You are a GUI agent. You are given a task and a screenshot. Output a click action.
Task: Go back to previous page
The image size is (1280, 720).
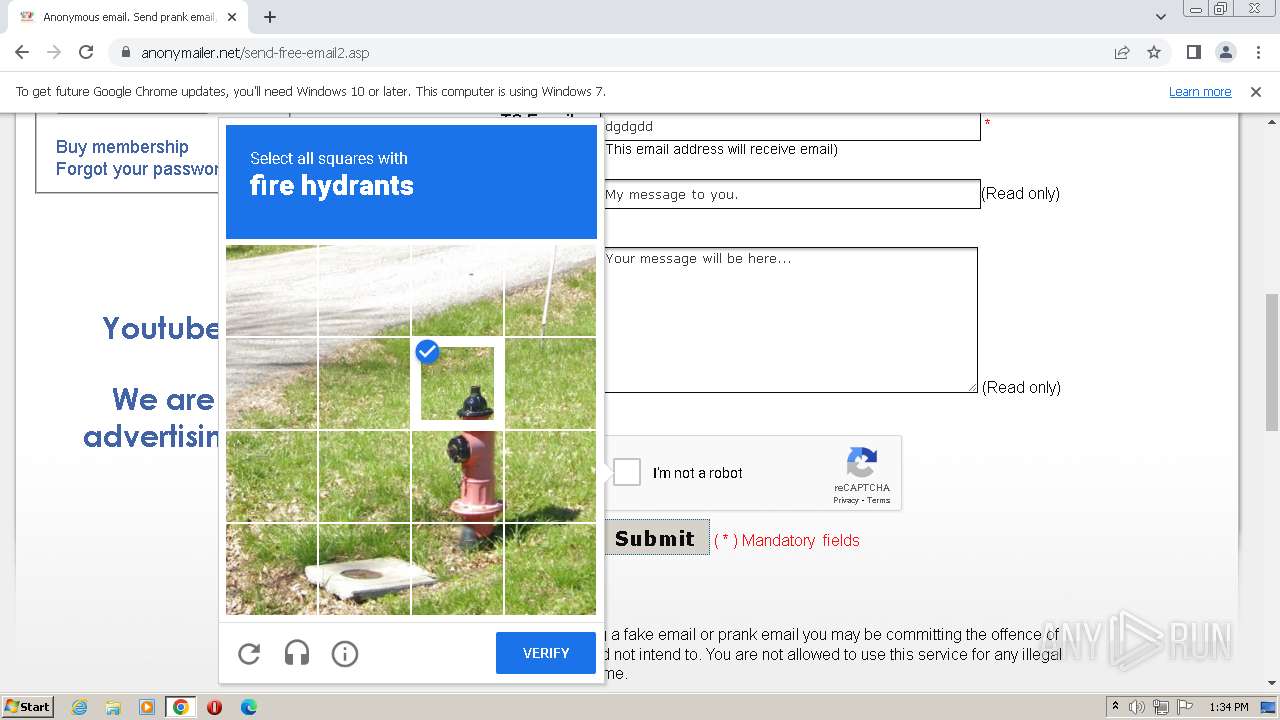[x=22, y=52]
